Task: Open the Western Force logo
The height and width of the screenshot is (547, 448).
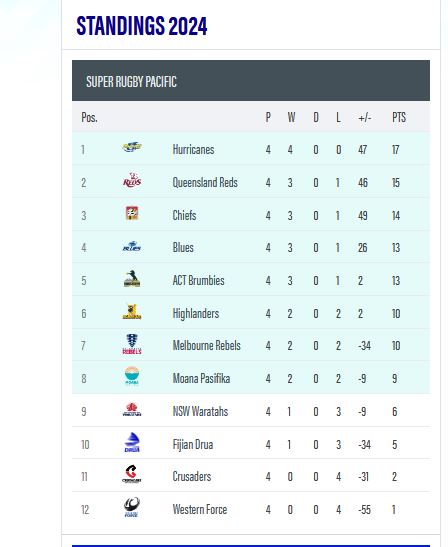Action: pyautogui.click(x=132, y=507)
